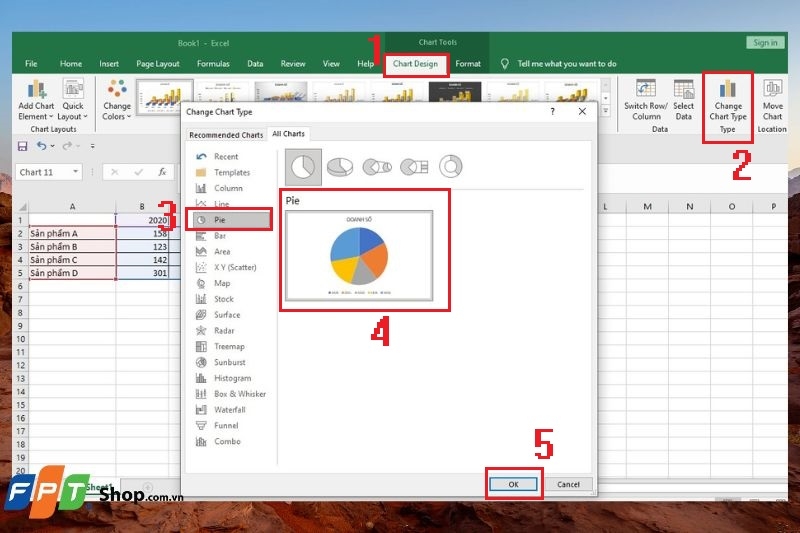The width and height of the screenshot is (800, 533).
Task: Choose Radar chart category
Action: click(226, 331)
